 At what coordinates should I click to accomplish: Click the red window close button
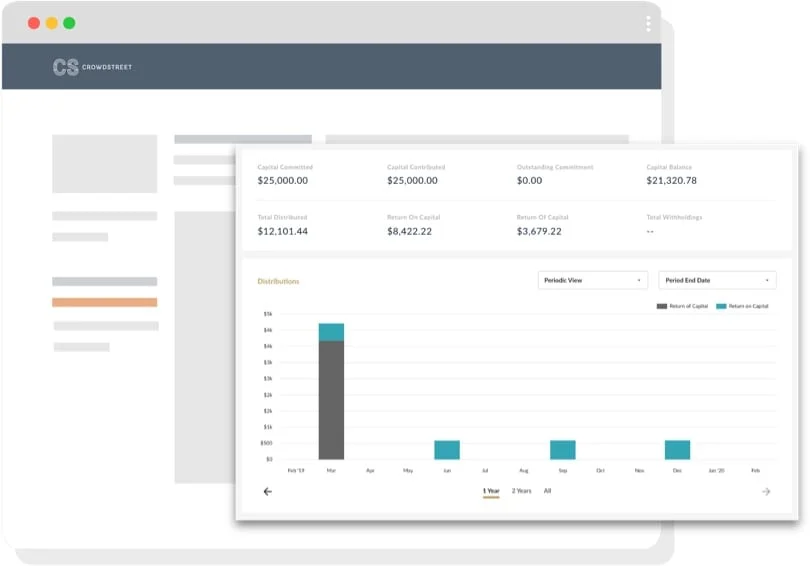pyautogui.click(x=33, y=23)
